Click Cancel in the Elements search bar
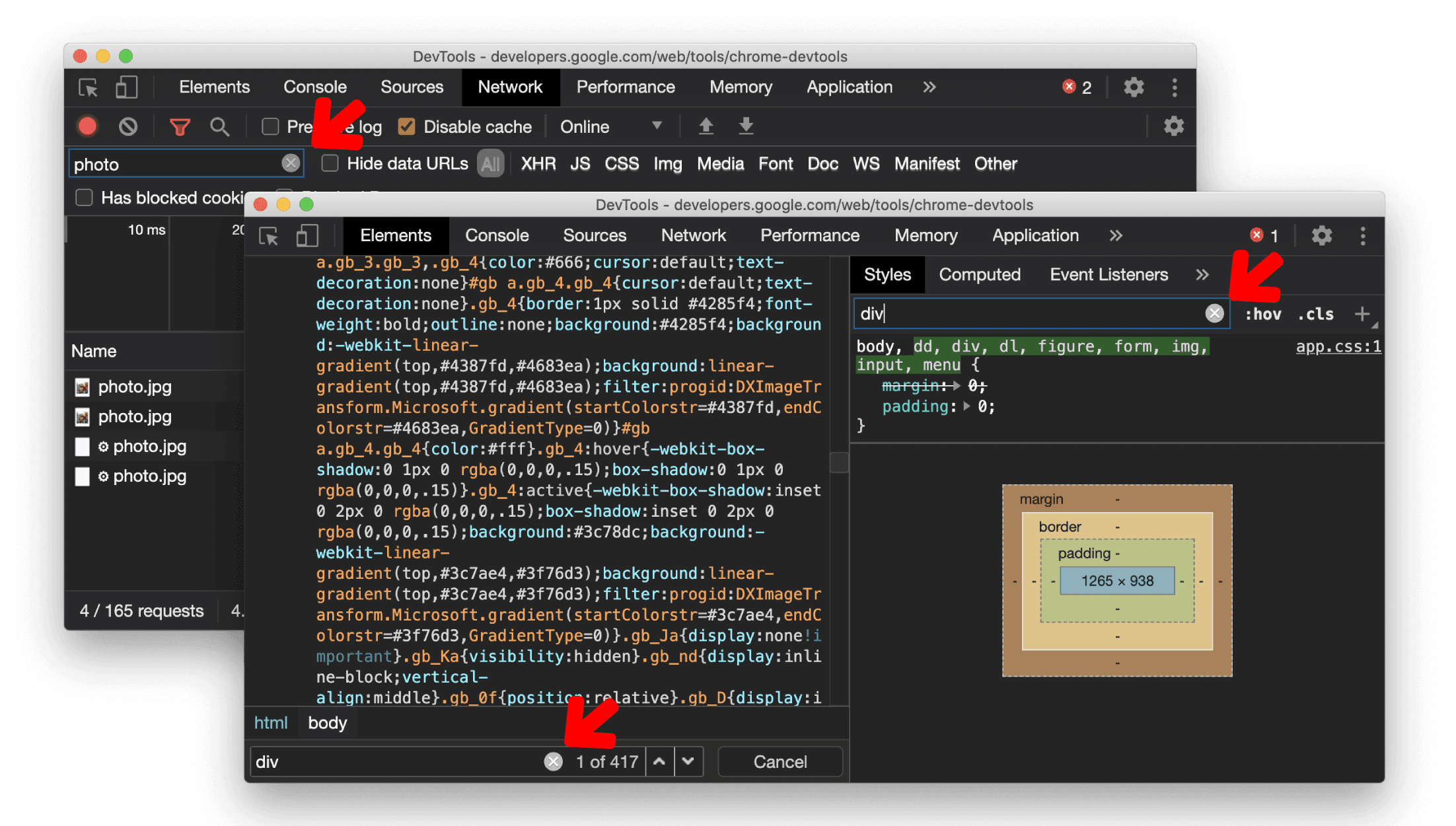 [x=780, y=761]
